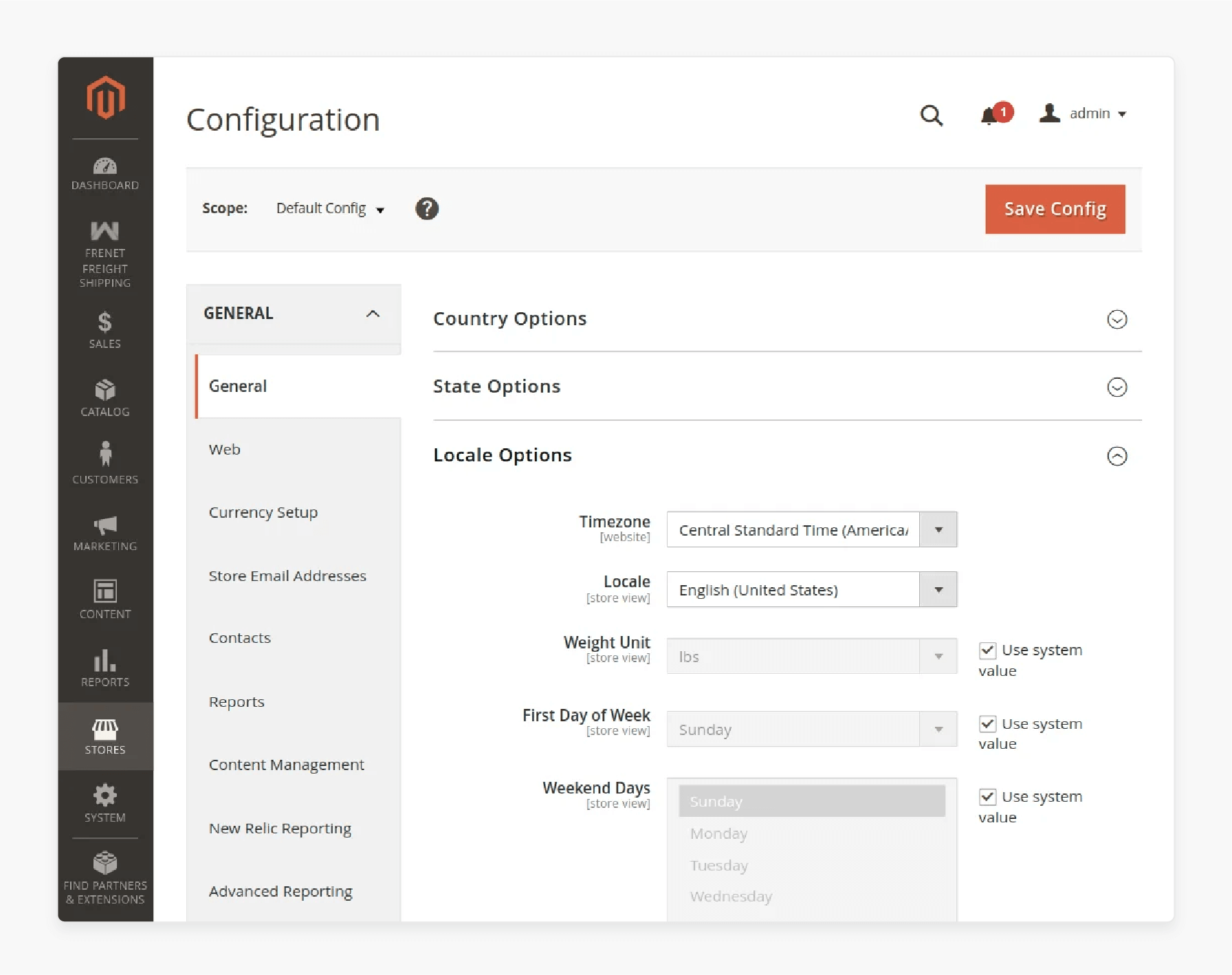Screen dimensions: 1232x975
Task: Collapse the GENERAL settings group
Action: click(x=294, y=314)
